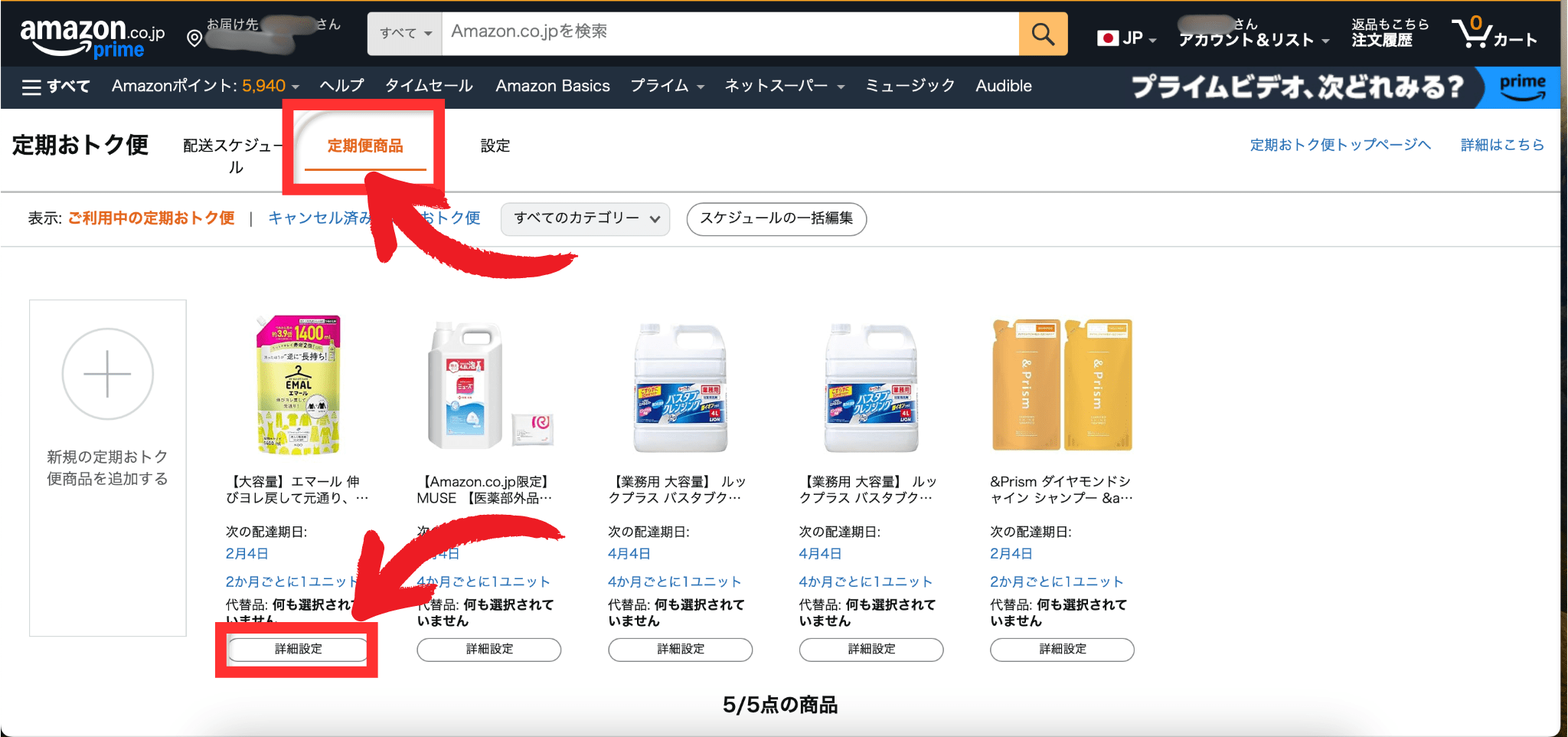Switch to 定期便商品 tab

[365, 146]
